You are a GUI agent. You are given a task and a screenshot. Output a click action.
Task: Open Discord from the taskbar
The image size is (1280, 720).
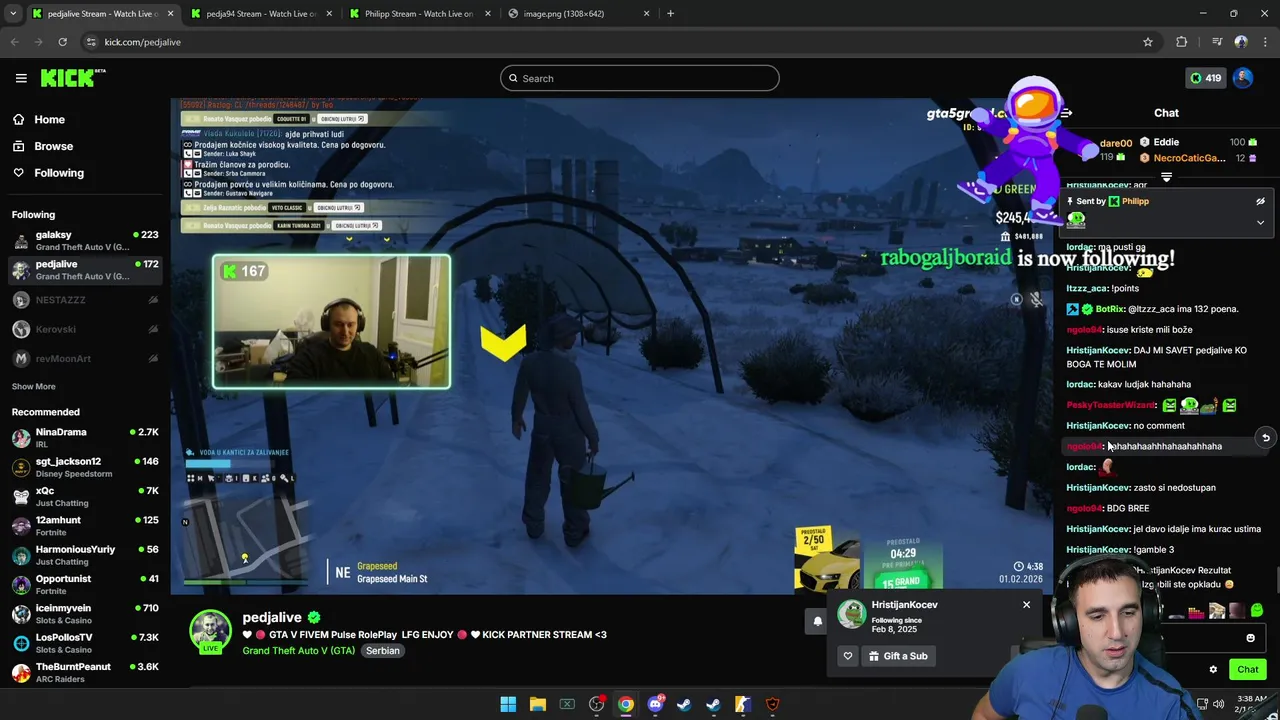pos(655,704)
